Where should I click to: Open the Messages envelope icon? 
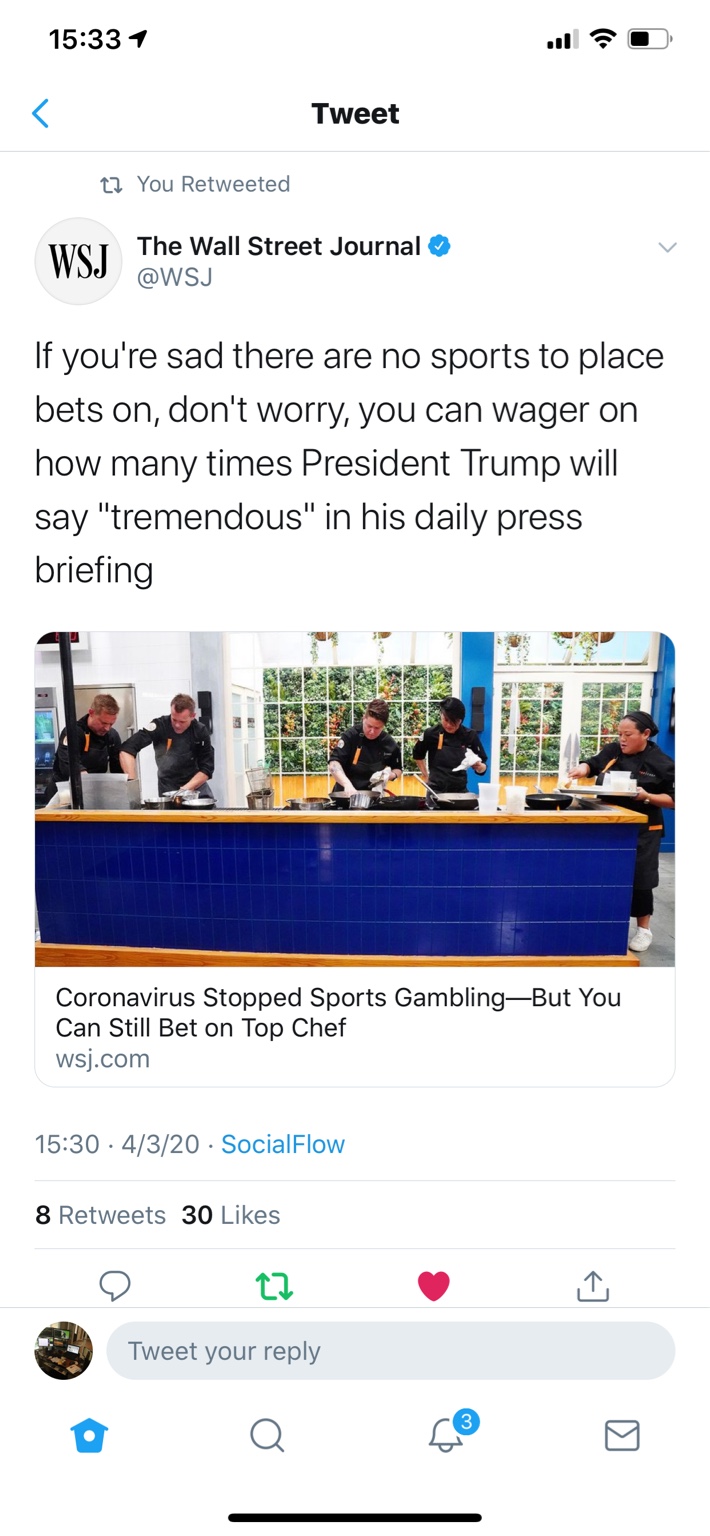tap(622, 1436)
